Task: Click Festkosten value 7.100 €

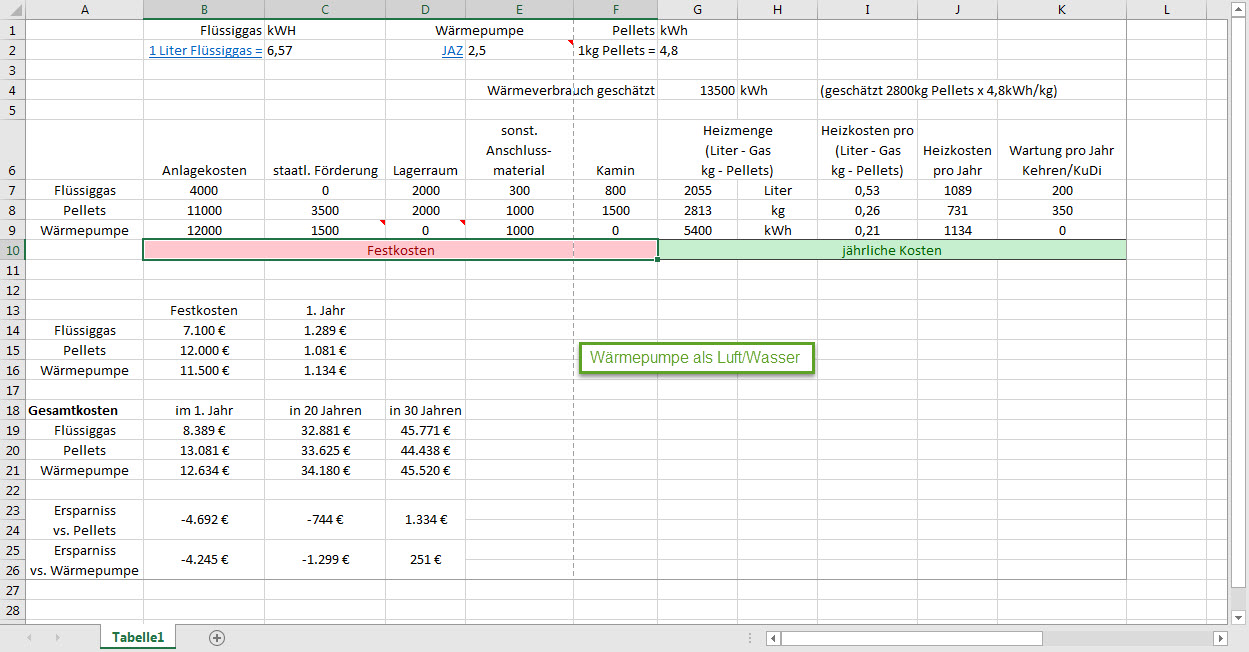Action: (x=204, y=330)
